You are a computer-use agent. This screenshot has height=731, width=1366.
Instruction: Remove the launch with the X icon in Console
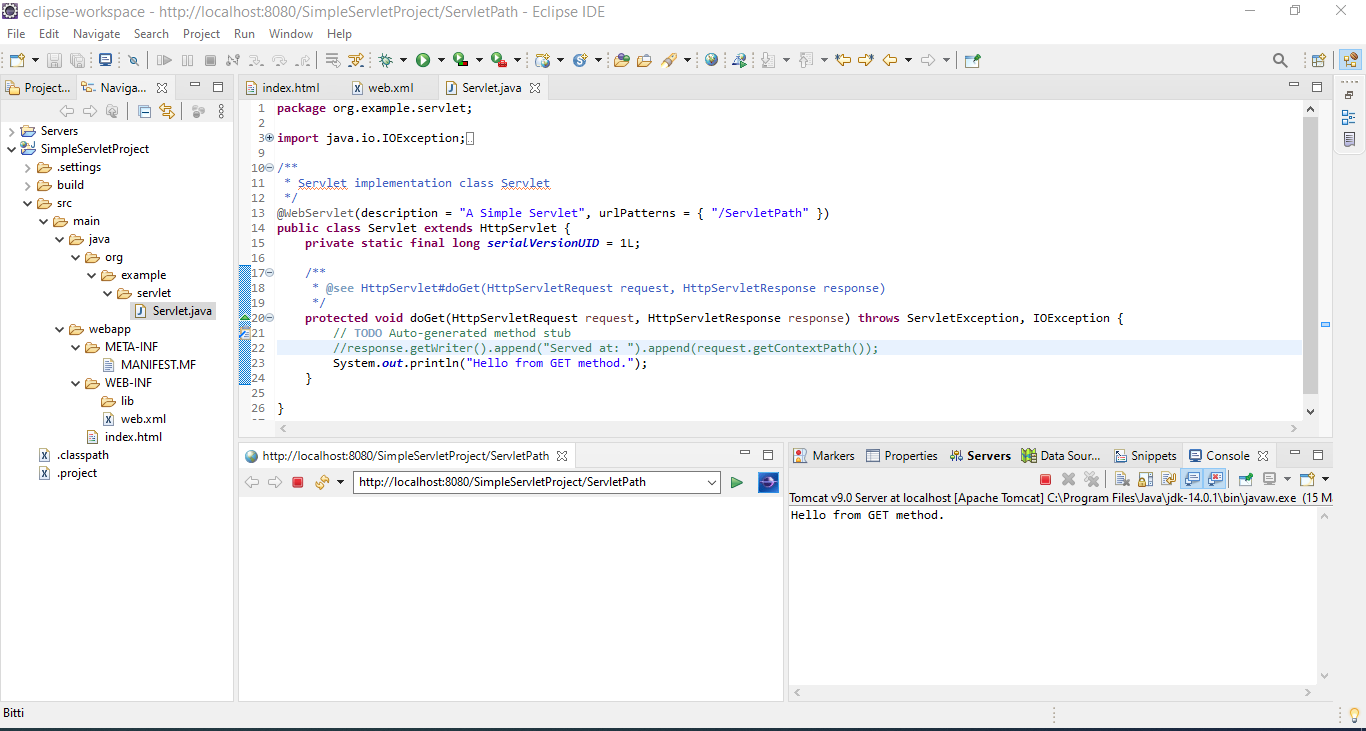[1067, 479]
